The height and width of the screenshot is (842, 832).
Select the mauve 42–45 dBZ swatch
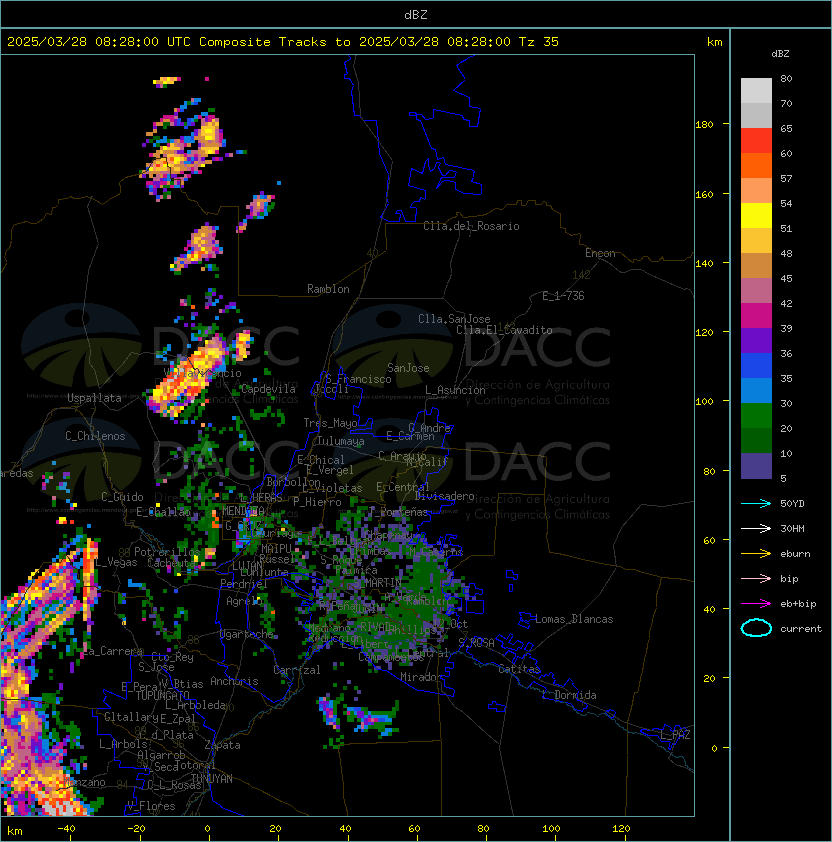(756, 291)
